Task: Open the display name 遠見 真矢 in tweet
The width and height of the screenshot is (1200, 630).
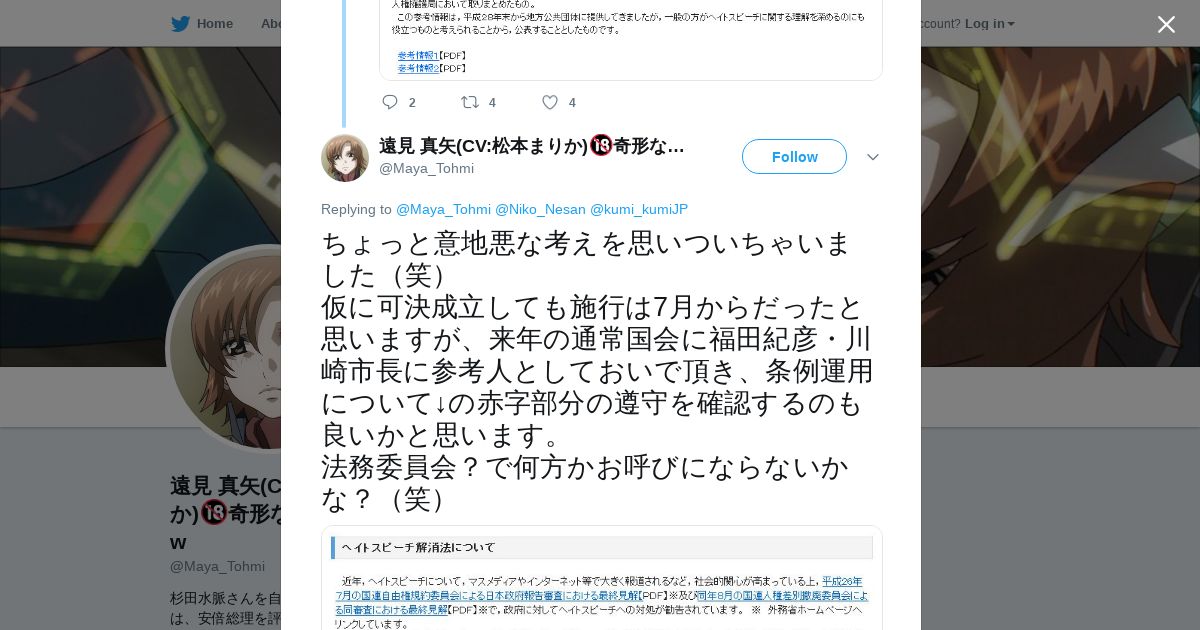Action: click(x=532, y=146)
